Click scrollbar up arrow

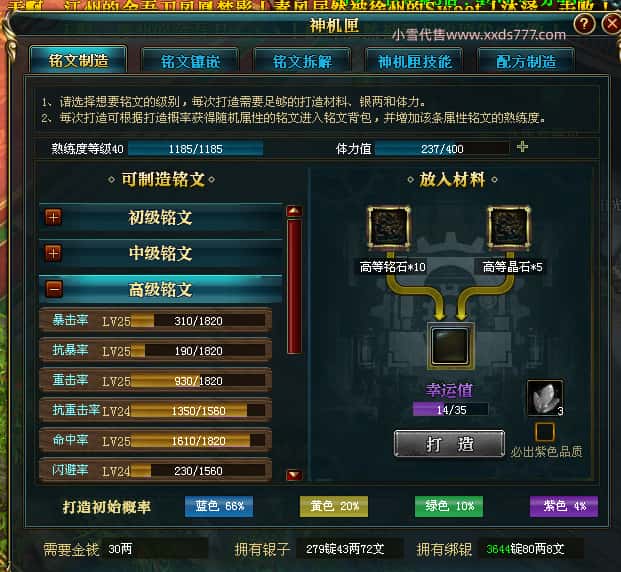(294, 211)
